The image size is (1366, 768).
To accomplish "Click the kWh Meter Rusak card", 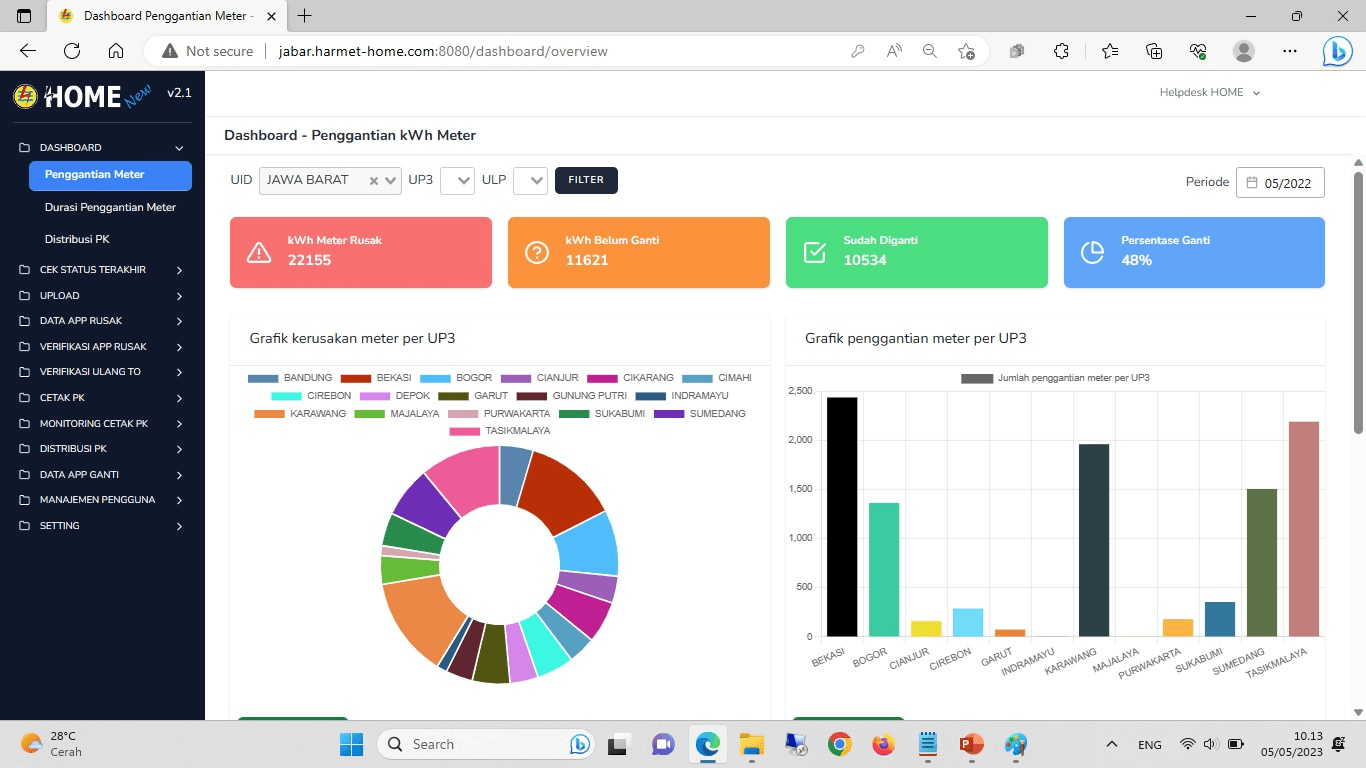I will [x=361, y=252].
